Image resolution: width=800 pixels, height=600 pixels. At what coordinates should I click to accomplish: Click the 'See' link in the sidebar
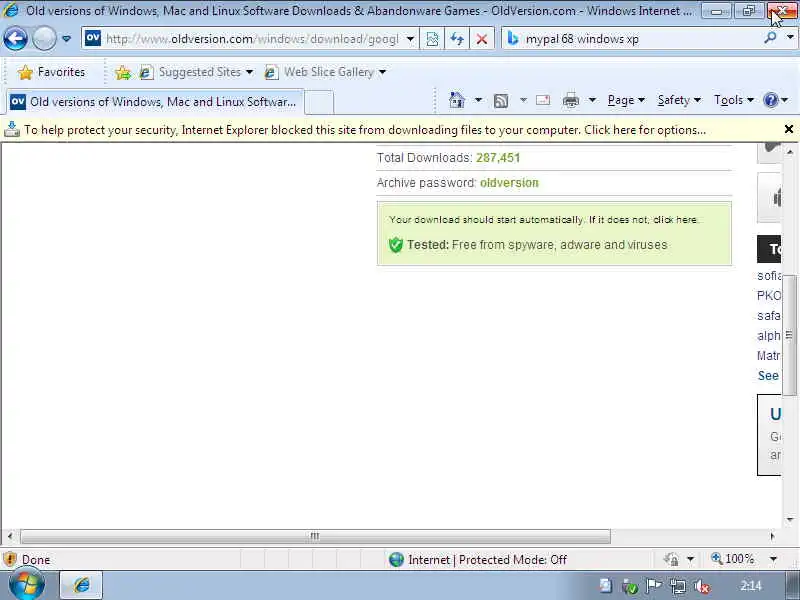pyautogui.click(x=768, y=376)
